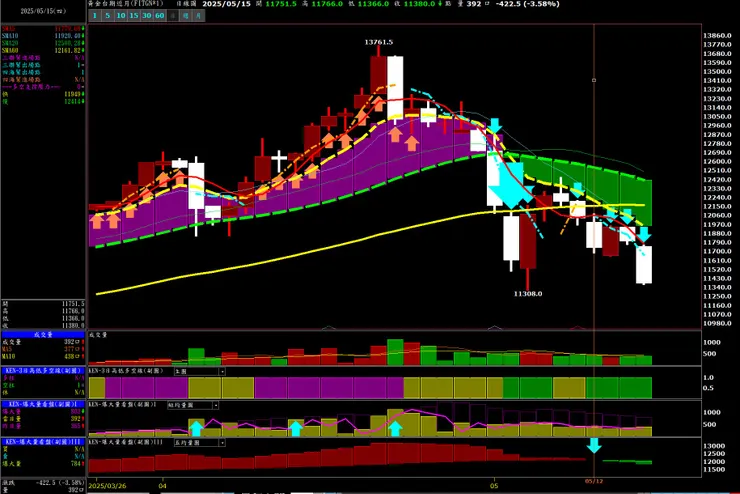Click the 11308.0 low price label
Screen dimensions: 740x494
click(x=528, y=293)
